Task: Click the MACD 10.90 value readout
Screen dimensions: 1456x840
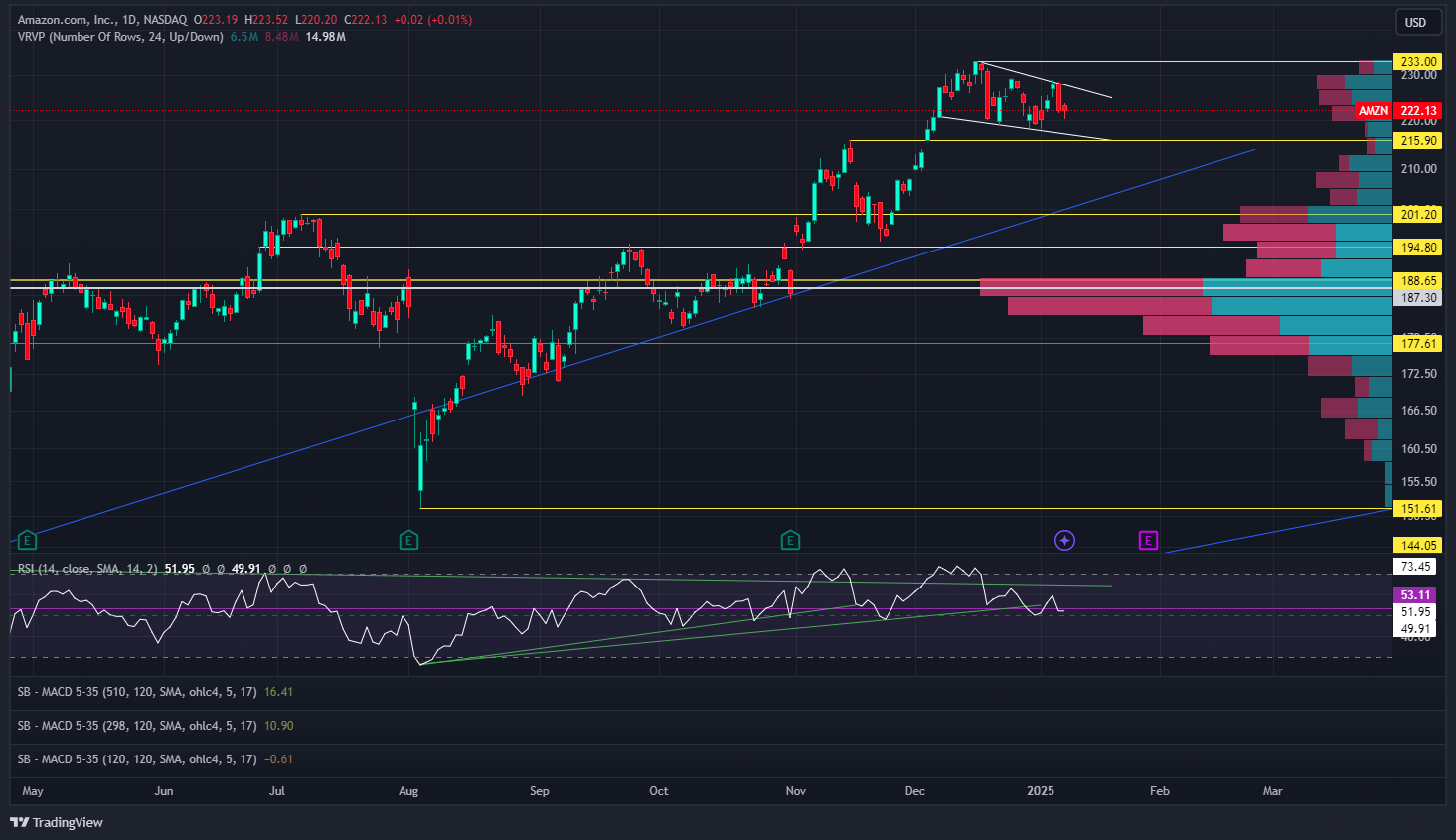Action: [278, 726]
